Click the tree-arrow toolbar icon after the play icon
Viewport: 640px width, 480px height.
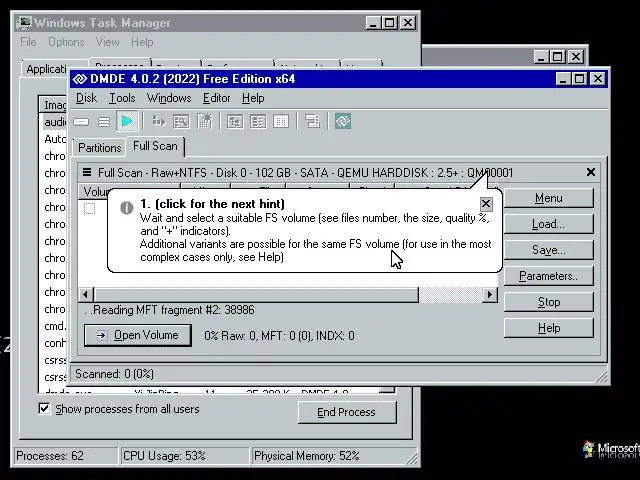[x=158, y=121]
